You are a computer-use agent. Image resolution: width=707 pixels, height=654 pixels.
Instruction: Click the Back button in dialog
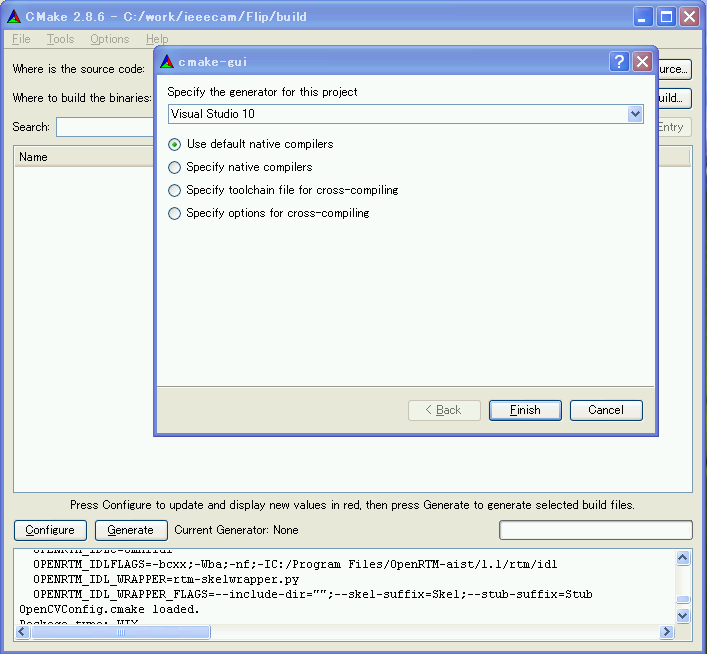(444, 410)
